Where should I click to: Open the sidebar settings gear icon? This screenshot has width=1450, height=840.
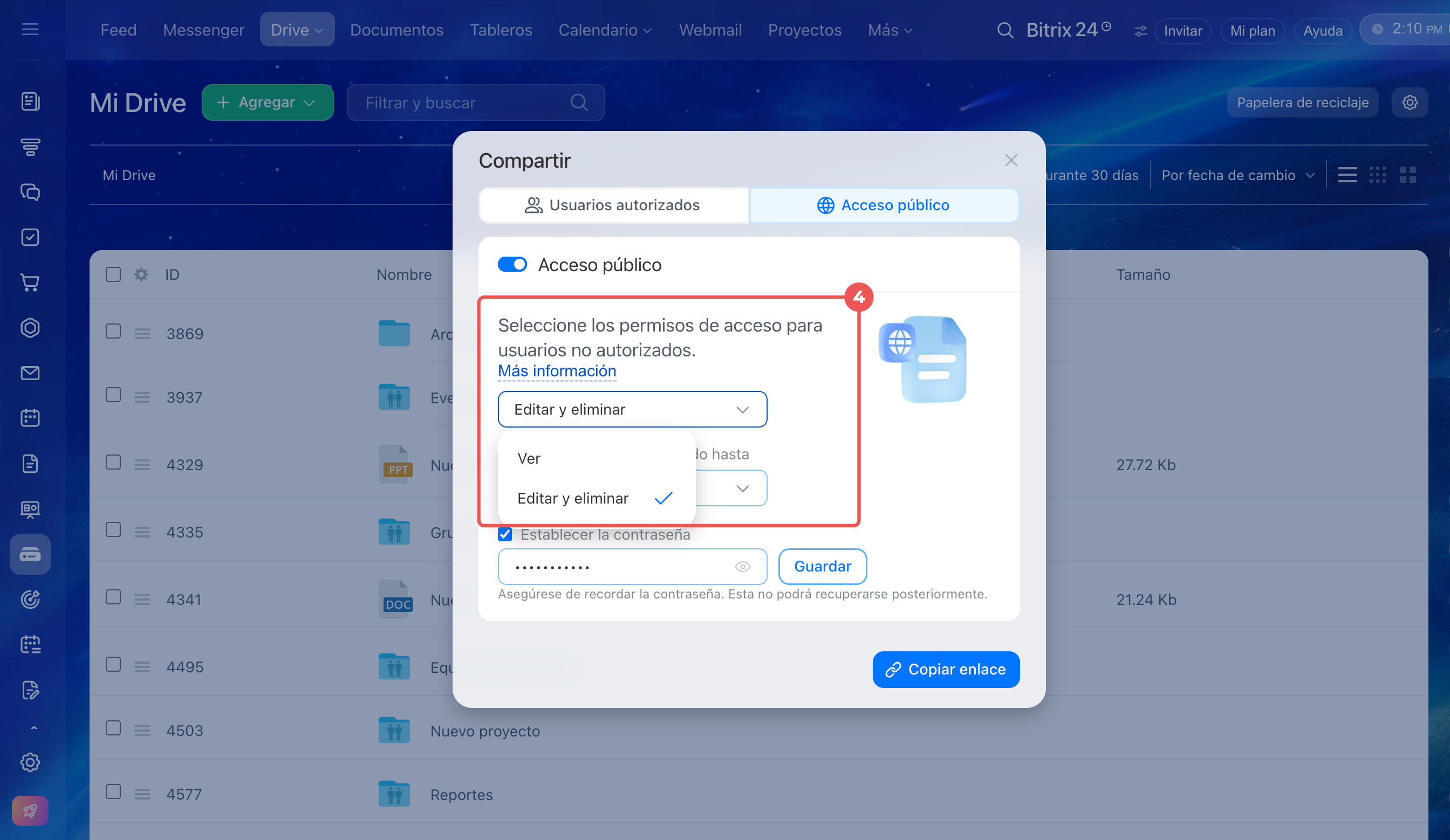(30, 762)
